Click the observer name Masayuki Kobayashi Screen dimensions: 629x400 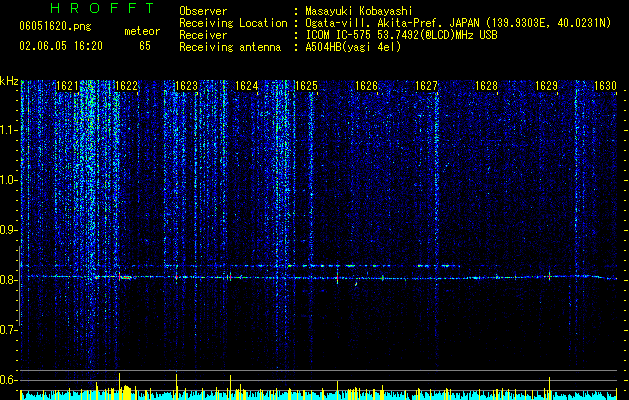[359, 11]
